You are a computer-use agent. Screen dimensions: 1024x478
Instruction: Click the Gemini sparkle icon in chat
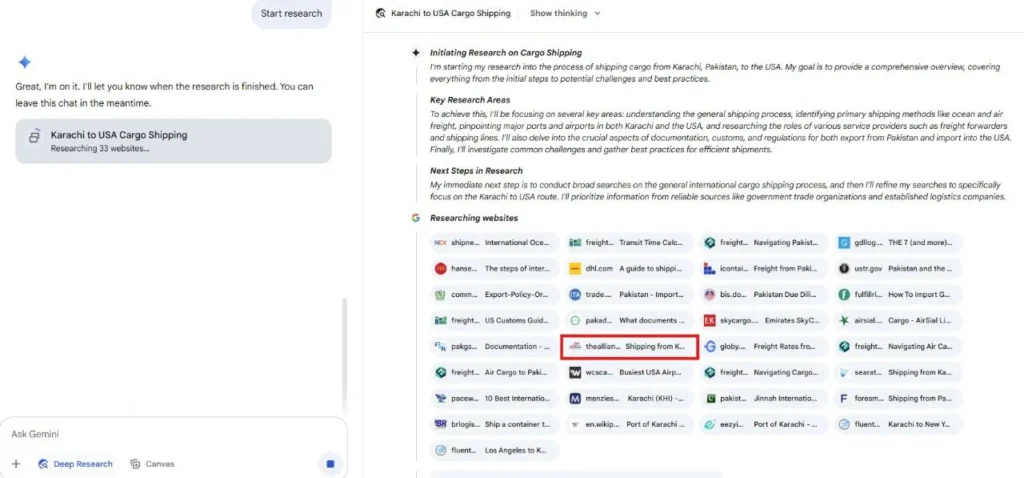coord(24,63)
